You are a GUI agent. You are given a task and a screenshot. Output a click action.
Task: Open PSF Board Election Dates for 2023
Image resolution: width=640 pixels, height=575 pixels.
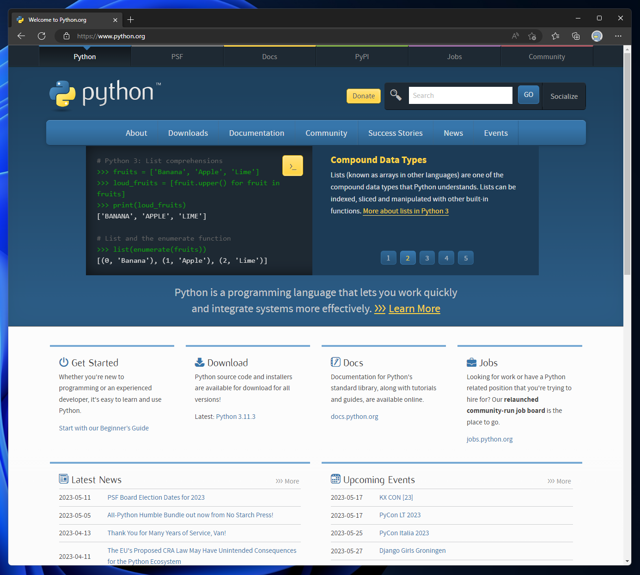pos(156,497)
